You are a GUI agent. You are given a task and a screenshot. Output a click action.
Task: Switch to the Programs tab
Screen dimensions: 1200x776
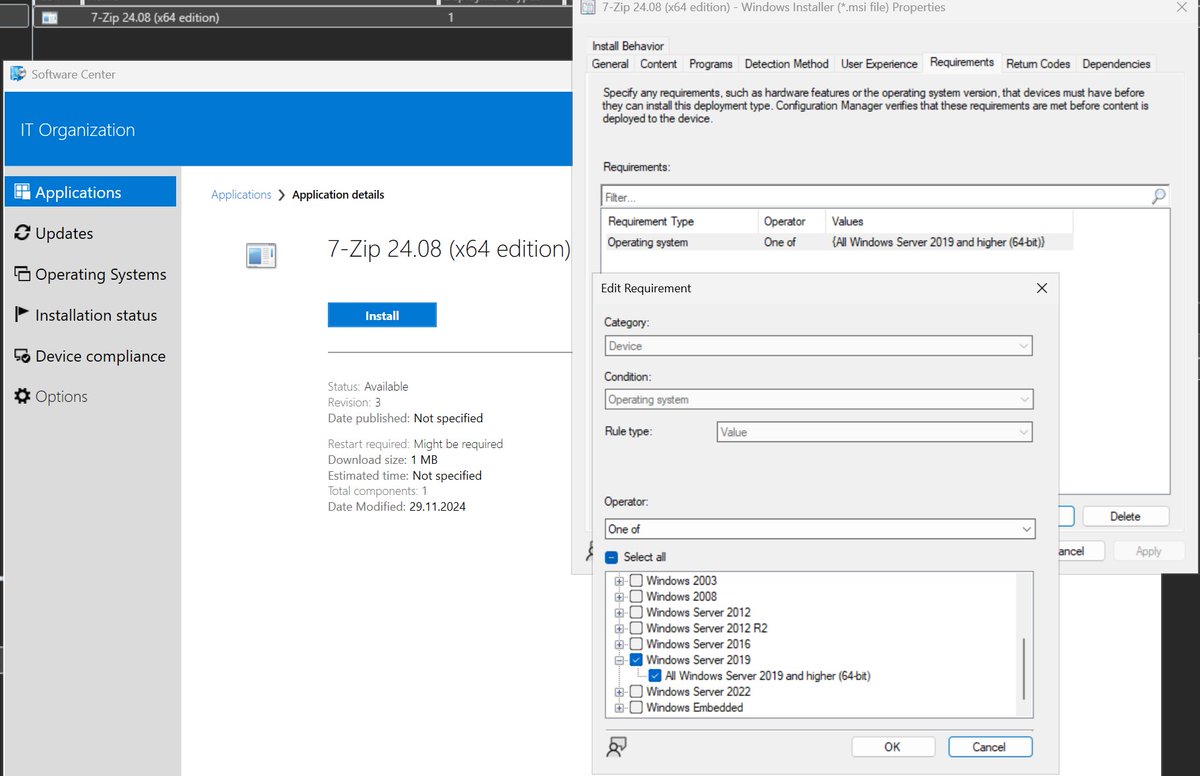pyautogui.click(x=711, y=64)
